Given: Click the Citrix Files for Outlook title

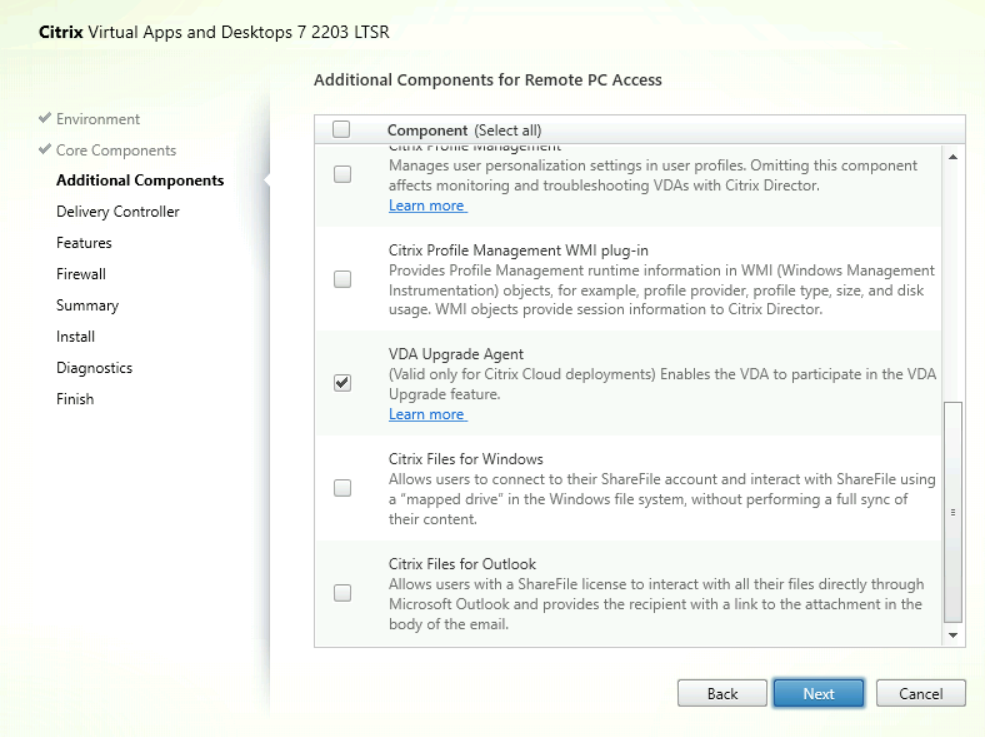Looking at the screenshot, I should coord(462,564).
